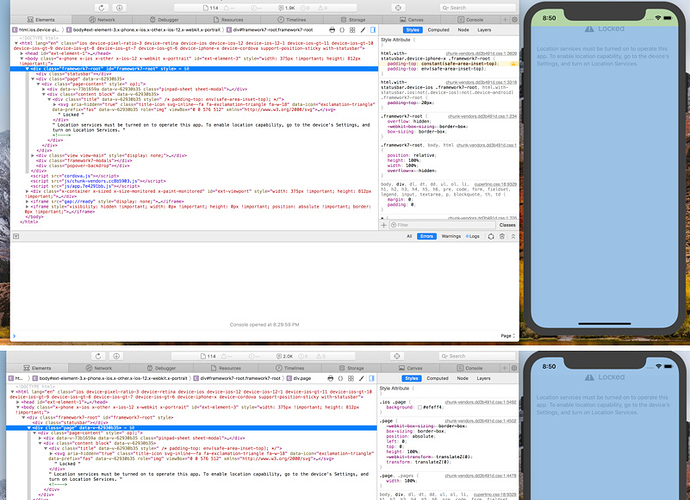Expand the pinpad-sheet div in upper DOM tree
The height and width of the screenshot is (500, 690).
tap(43, 89)
